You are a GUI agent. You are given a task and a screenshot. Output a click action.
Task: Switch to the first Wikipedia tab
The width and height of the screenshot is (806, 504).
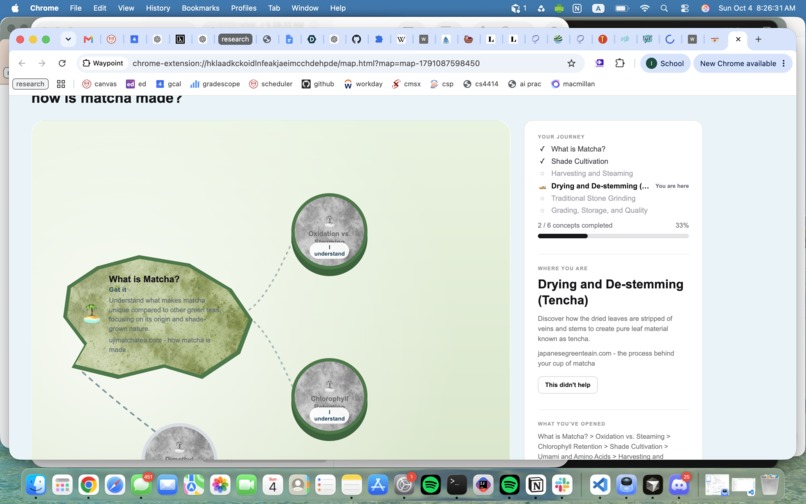[401, 39]
